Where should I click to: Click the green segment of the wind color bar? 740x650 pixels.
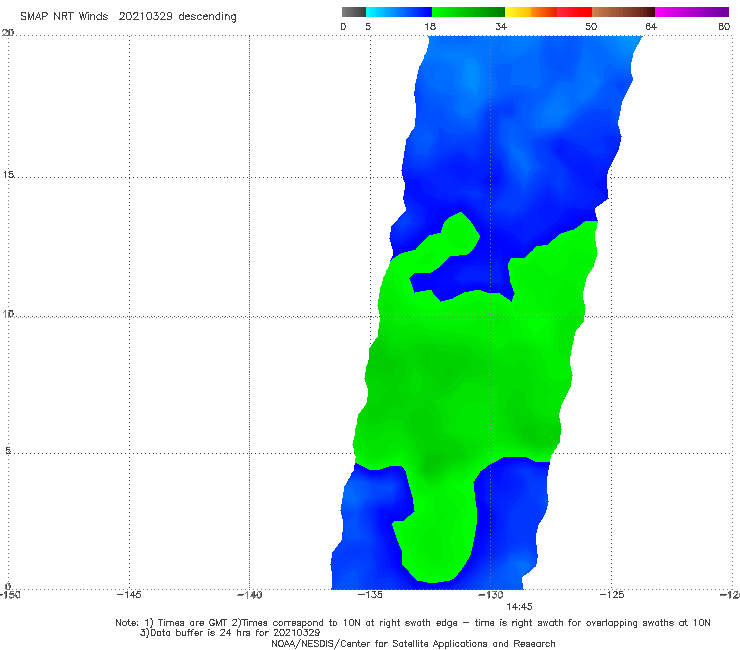tap(468, 12)
